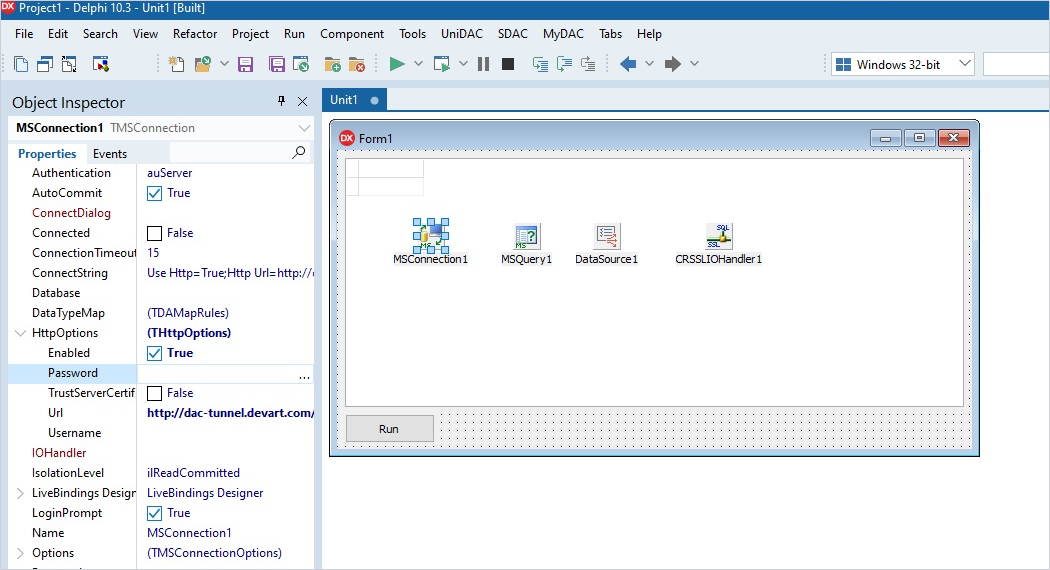Toggle the HttpOptions Enabled checkbox
Image resolution: width=1050 pixels, height=570 pixels.
point(155,354)
